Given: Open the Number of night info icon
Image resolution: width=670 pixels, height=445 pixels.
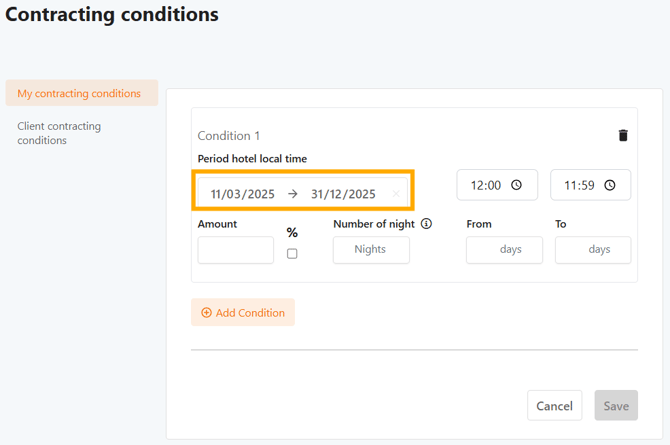Looking at the screenshot, I should pyautogui.click(x=426, y=224).
